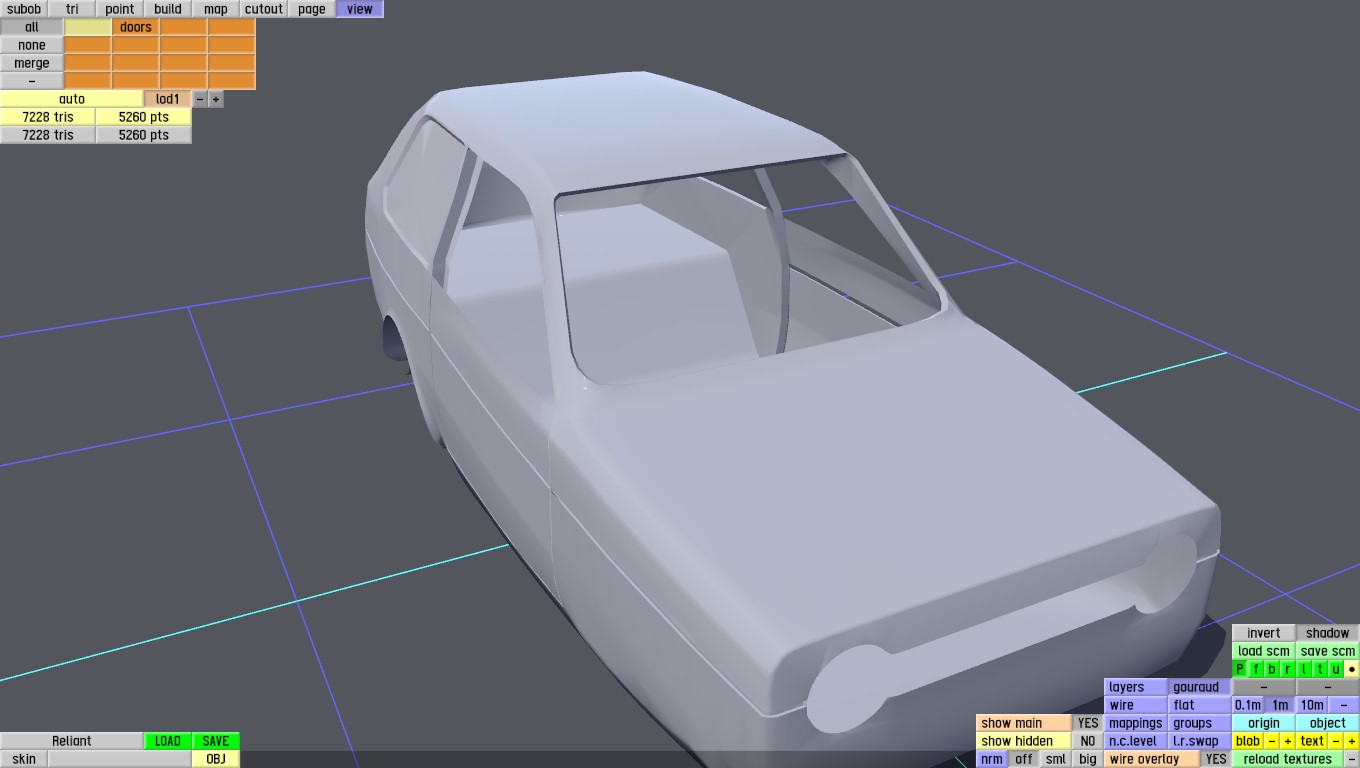Select the 'off' normals option
The image size is (1360, 768).
(1024, 759)
